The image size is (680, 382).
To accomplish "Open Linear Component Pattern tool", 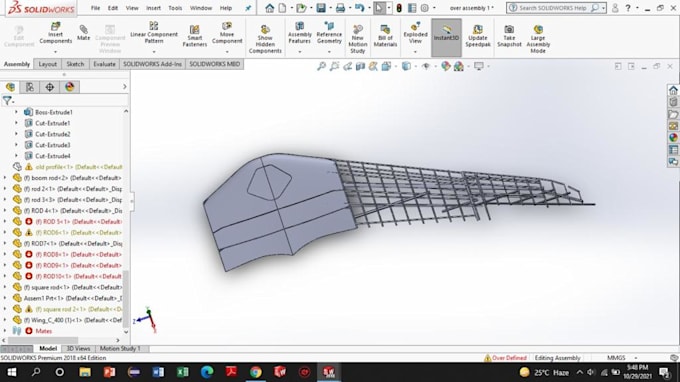I will tap(154, 33).
